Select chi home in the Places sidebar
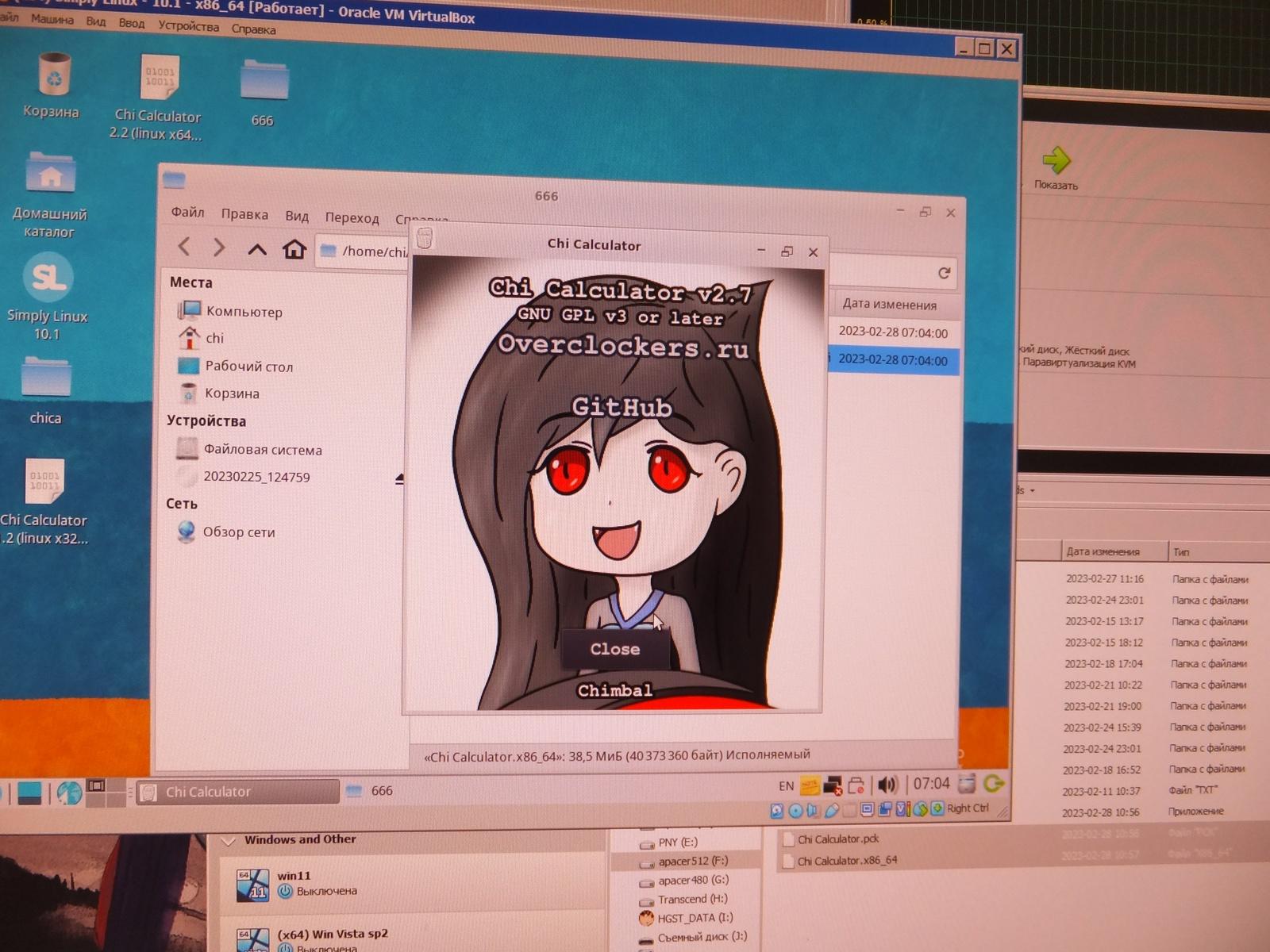 [202, 338]
